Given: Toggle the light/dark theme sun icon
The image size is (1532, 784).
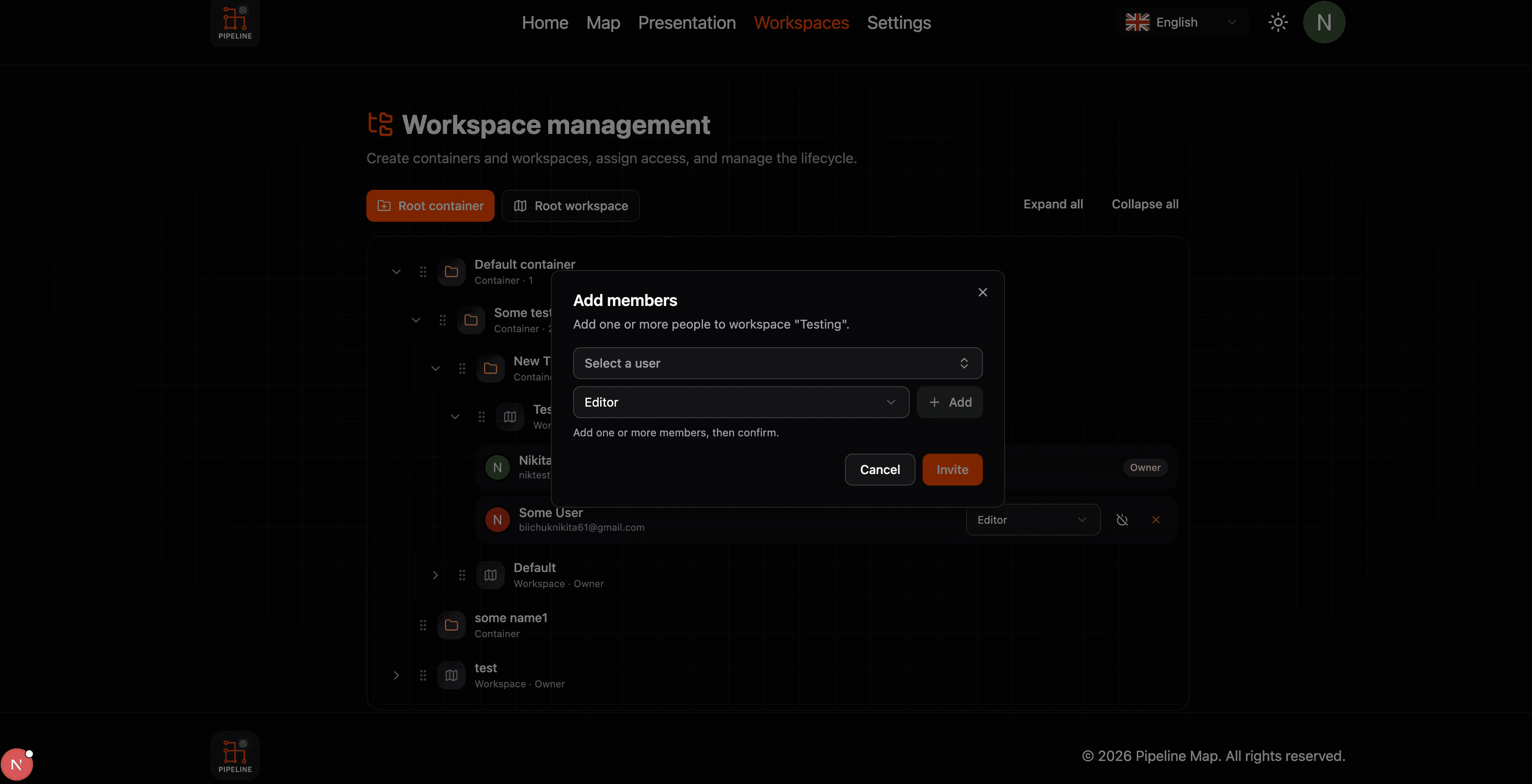Looking at the screenshot, I should tap(1277, 23).
